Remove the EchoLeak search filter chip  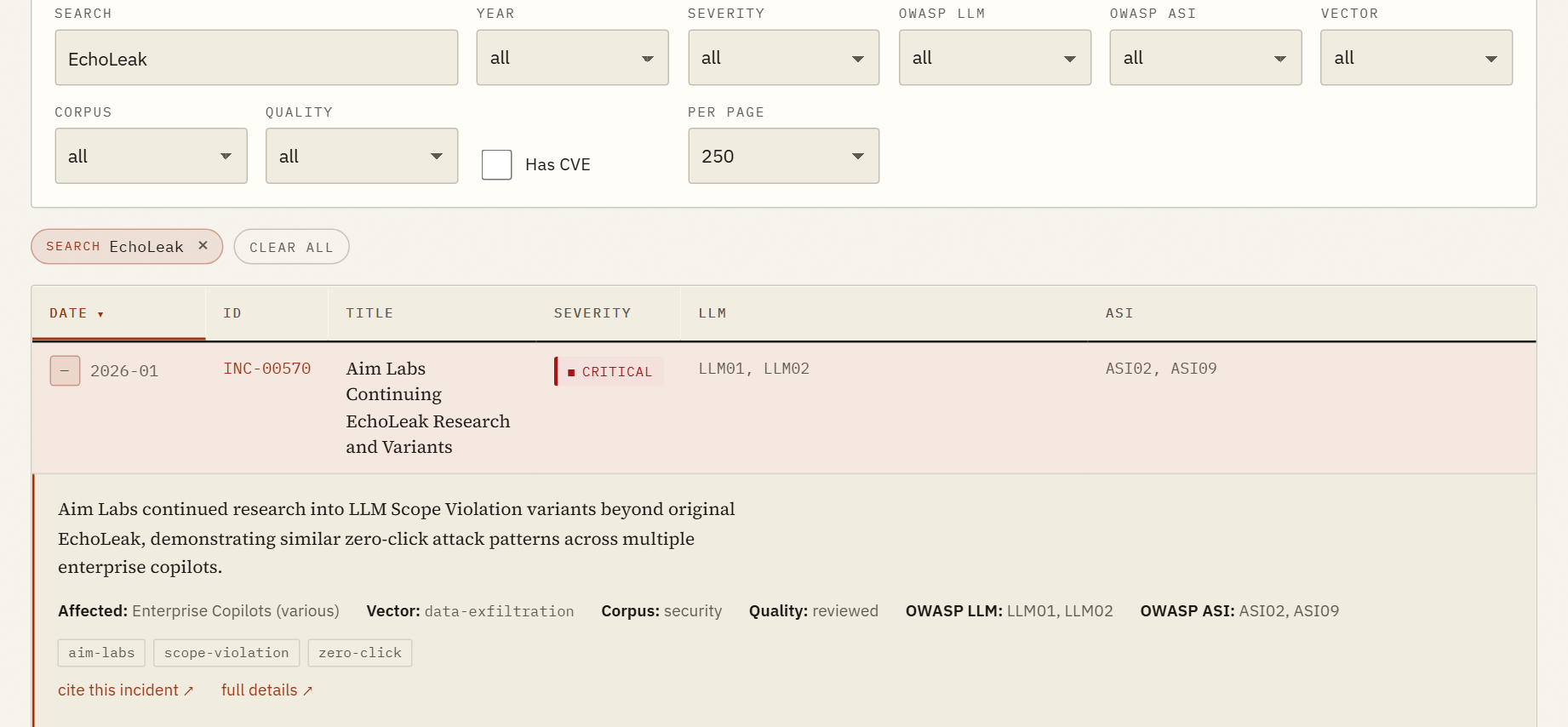[x=203, y=246]
